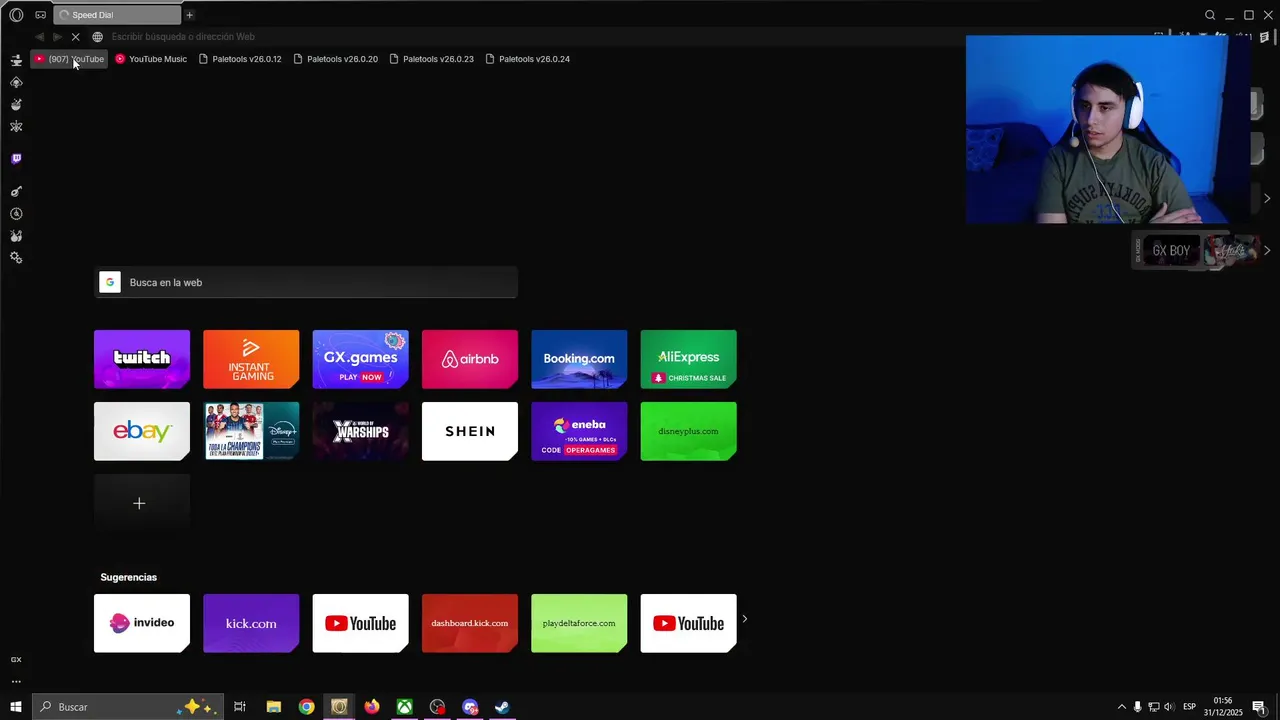Stop page loading with the X button
The width and height of the screenshot is (1280, 720).
(75, 37)
